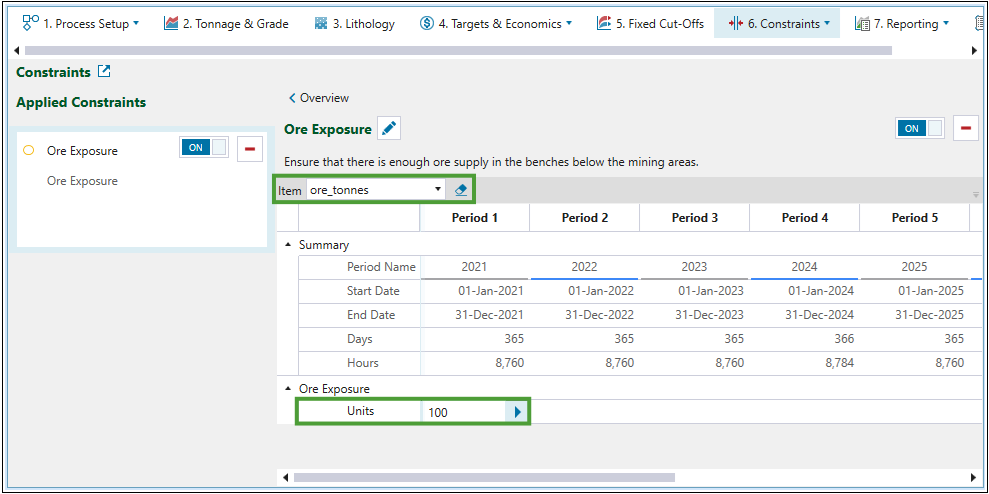Click the Reporting icon
Image resolution: width=989 pixels, height=494 pixels.
[862, 24]
